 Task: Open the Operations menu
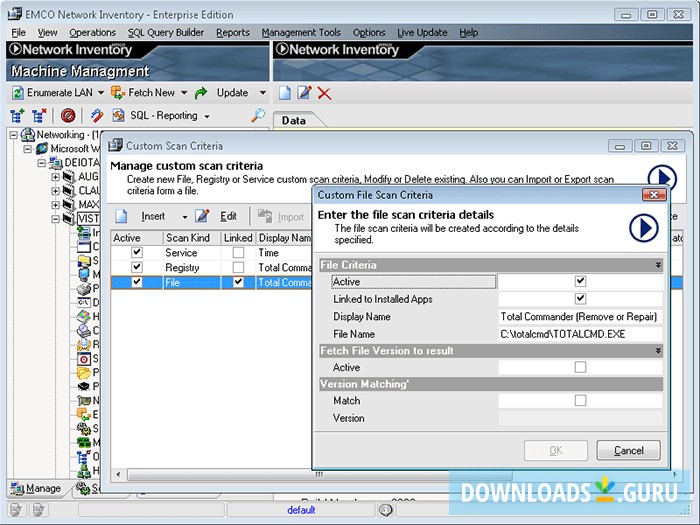92,33
